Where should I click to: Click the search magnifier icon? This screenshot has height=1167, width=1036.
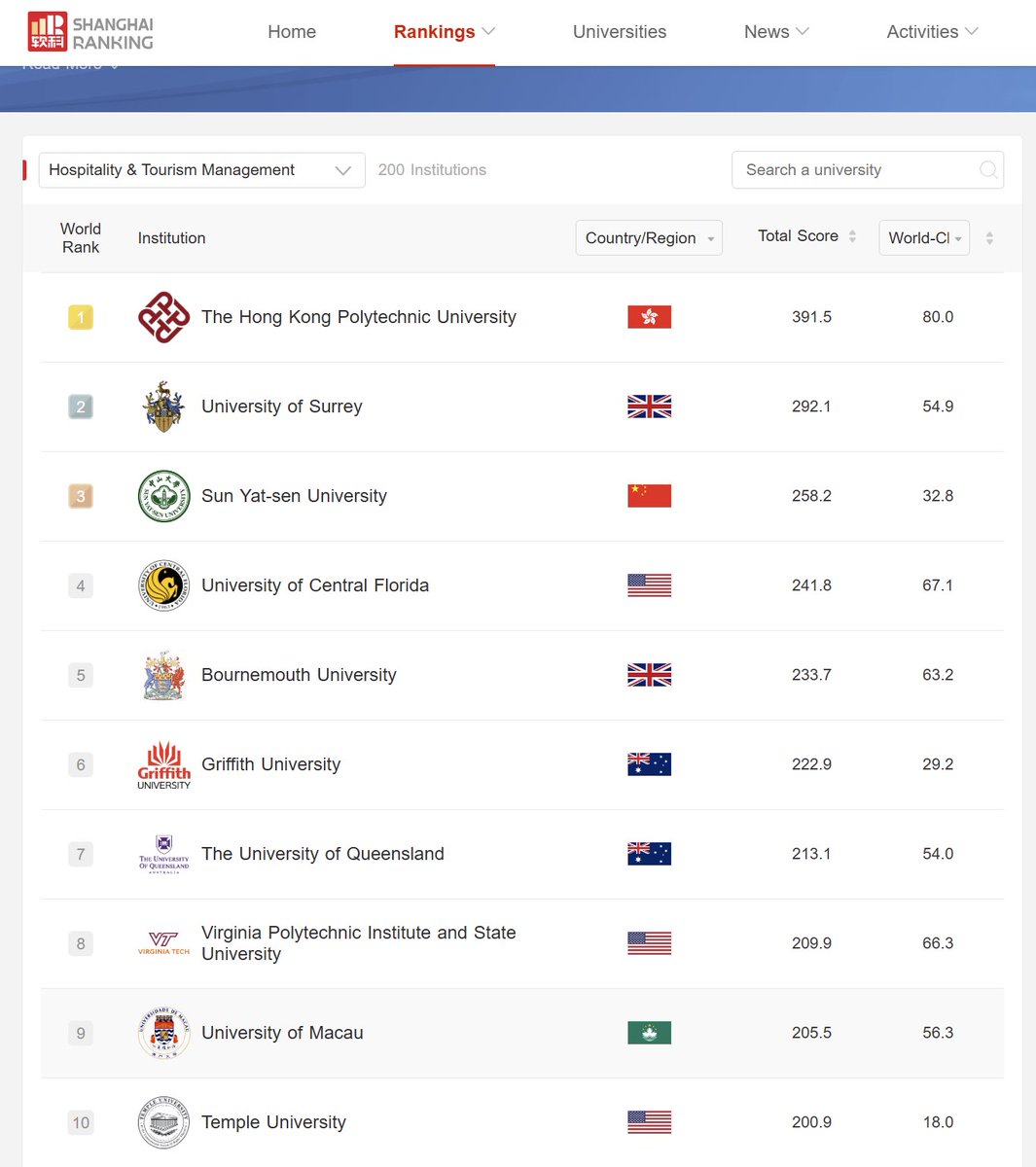(x=988, y=170)
